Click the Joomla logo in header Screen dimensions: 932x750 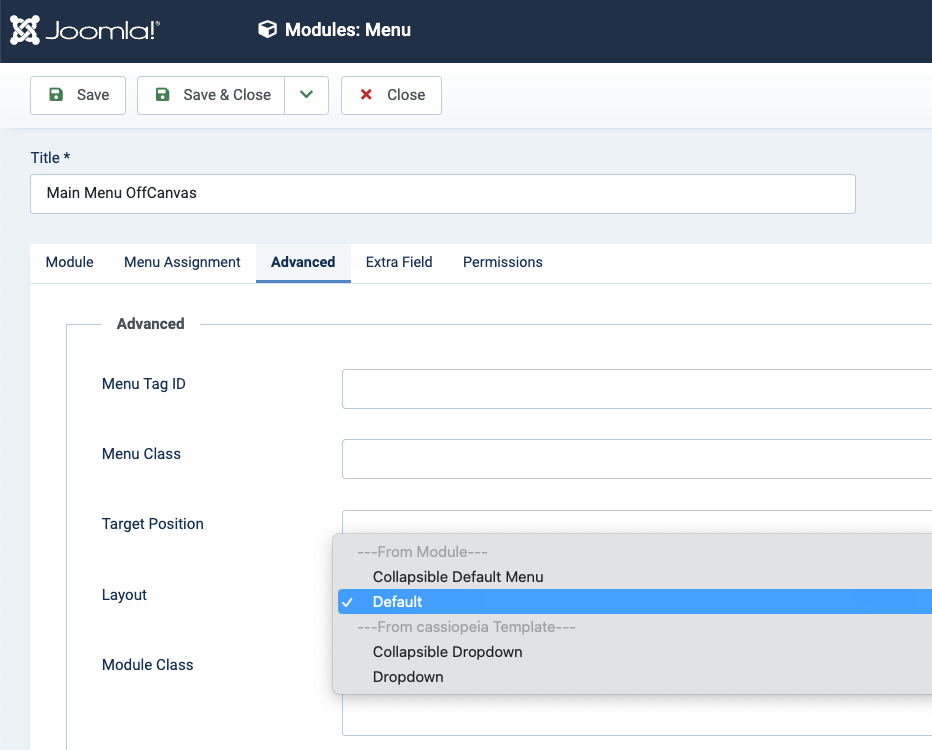click(84, 30)
